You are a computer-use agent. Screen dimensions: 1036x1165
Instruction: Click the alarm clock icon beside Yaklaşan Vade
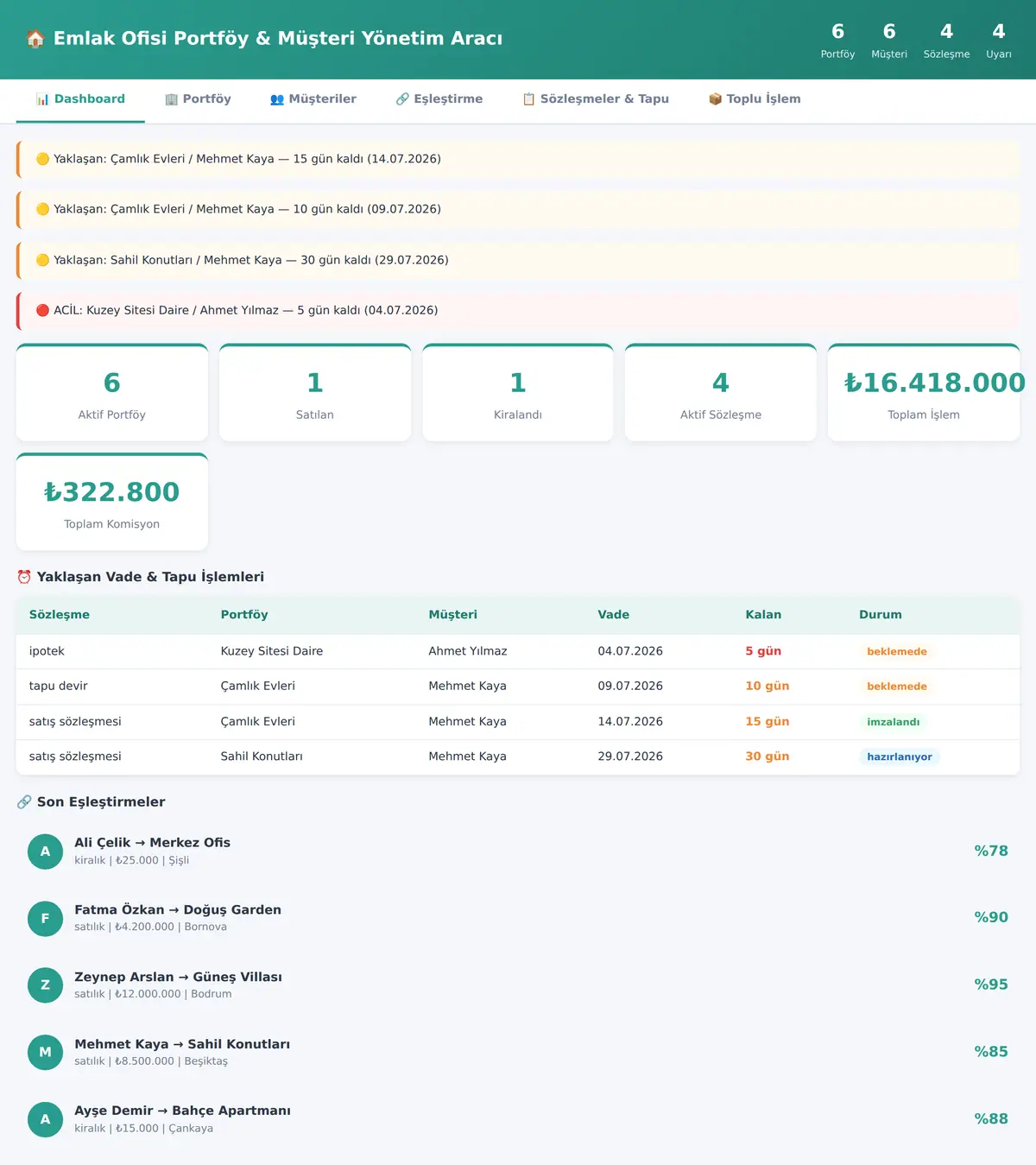coord(24,577)
